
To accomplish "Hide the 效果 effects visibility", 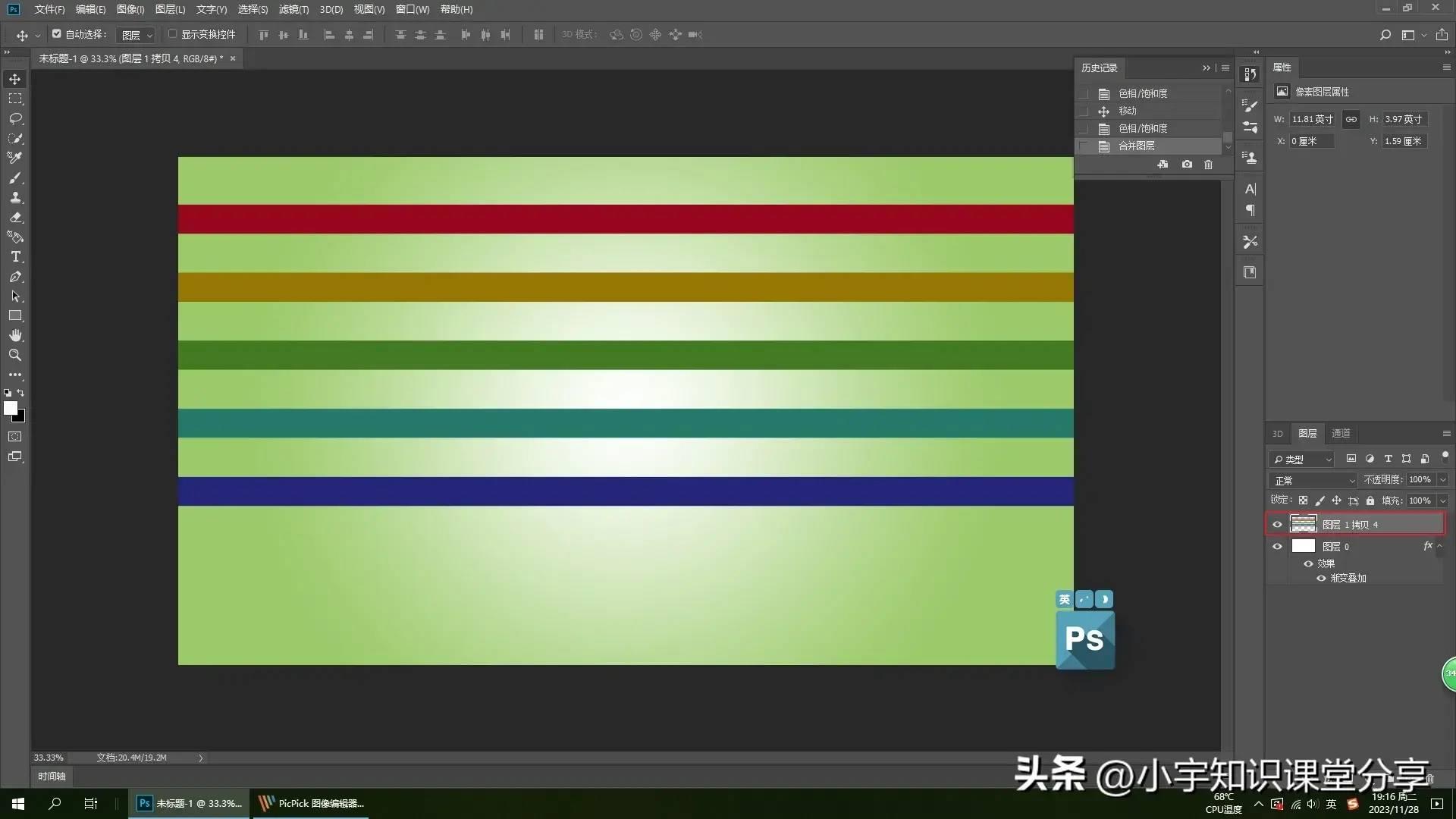I will (1308, 563).
